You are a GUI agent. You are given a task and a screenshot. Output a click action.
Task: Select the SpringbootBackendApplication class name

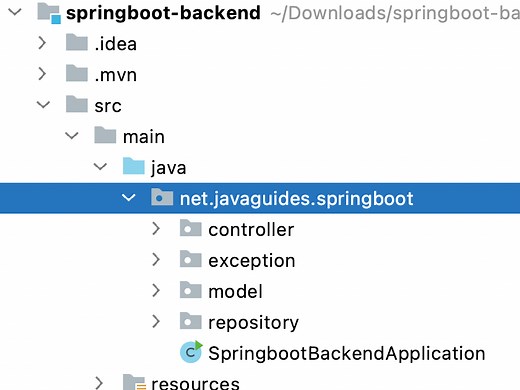coord(347,354)
